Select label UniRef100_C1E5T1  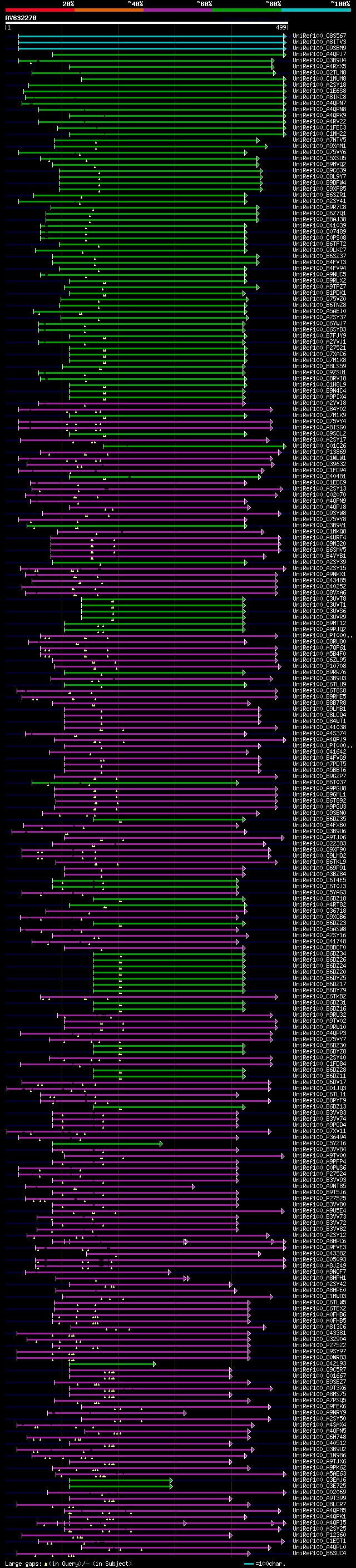(319, 1541)
